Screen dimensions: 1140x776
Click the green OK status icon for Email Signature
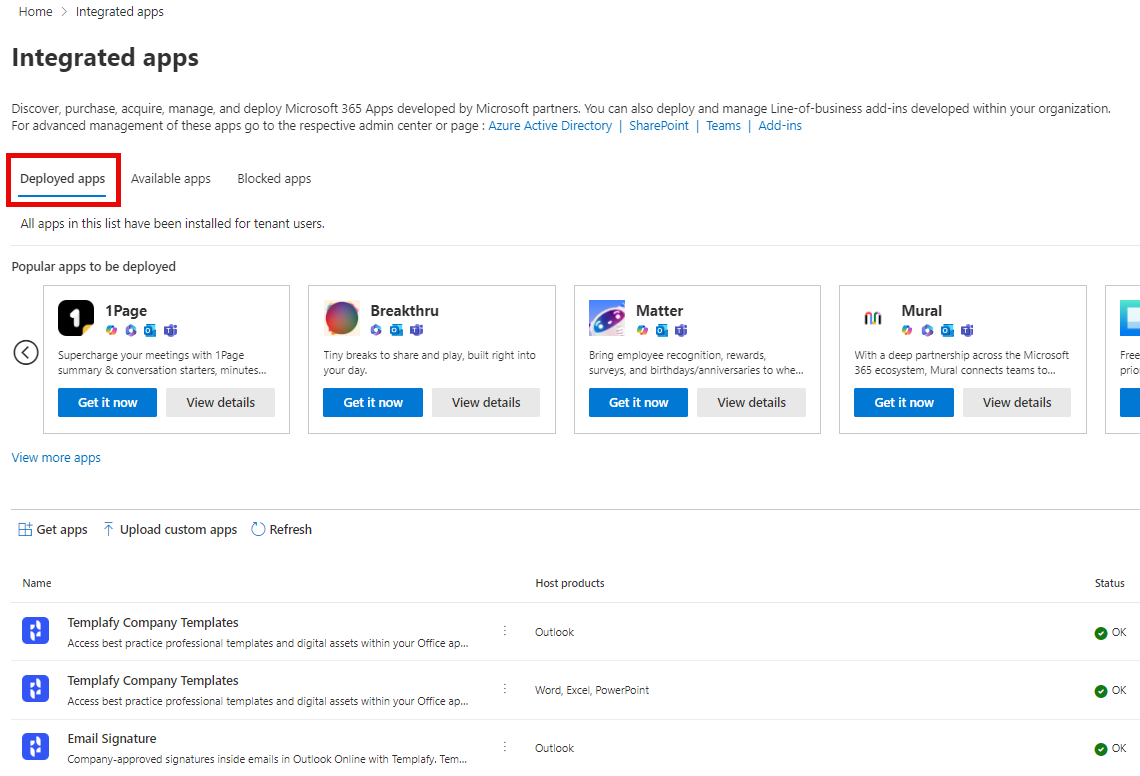(x=1101, y=749)
